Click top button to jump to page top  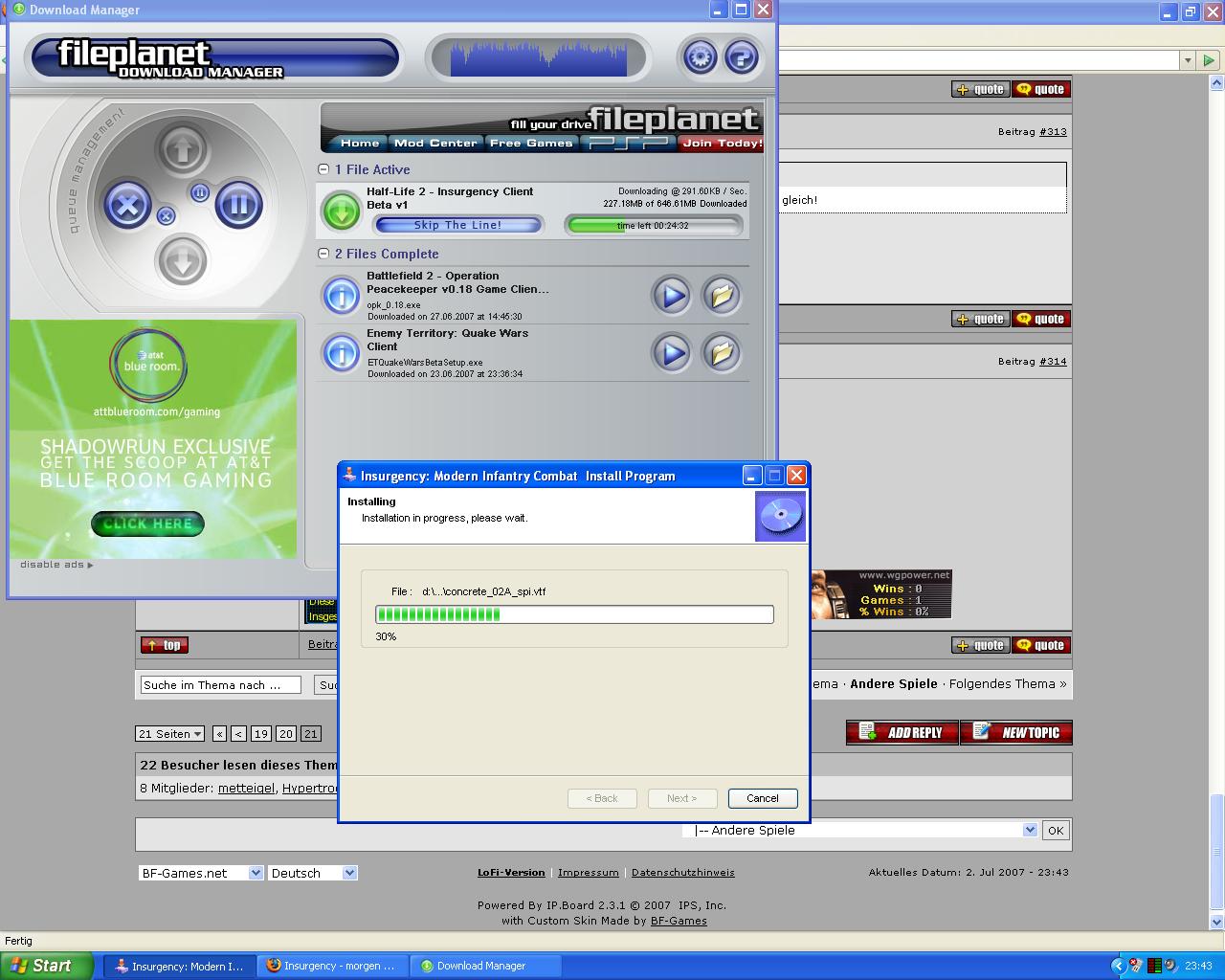click(165, 645)
